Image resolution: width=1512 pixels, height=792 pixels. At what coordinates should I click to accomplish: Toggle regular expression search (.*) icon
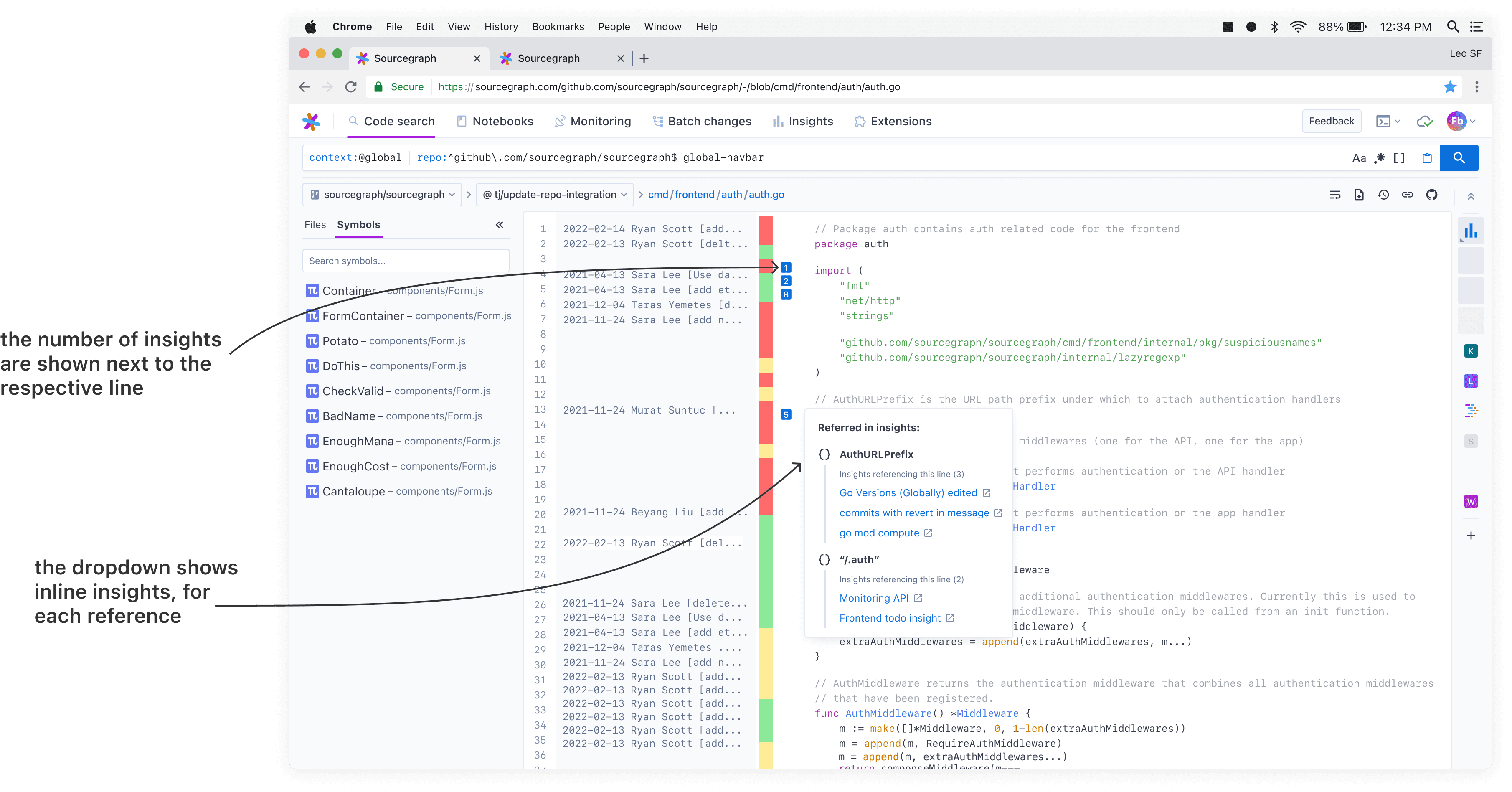(1379, 158)
